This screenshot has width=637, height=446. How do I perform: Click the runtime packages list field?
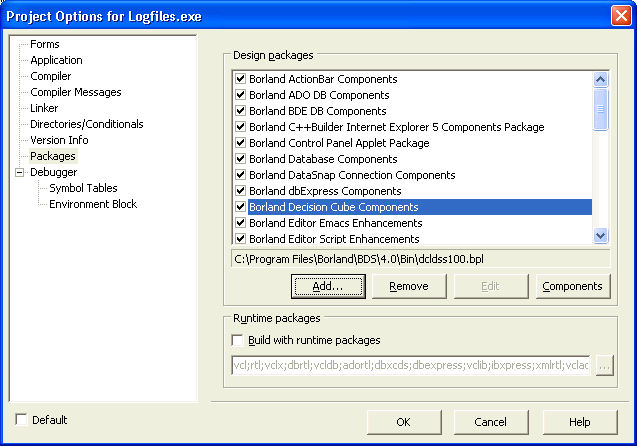pyautogui.click(x=411, y=366)
